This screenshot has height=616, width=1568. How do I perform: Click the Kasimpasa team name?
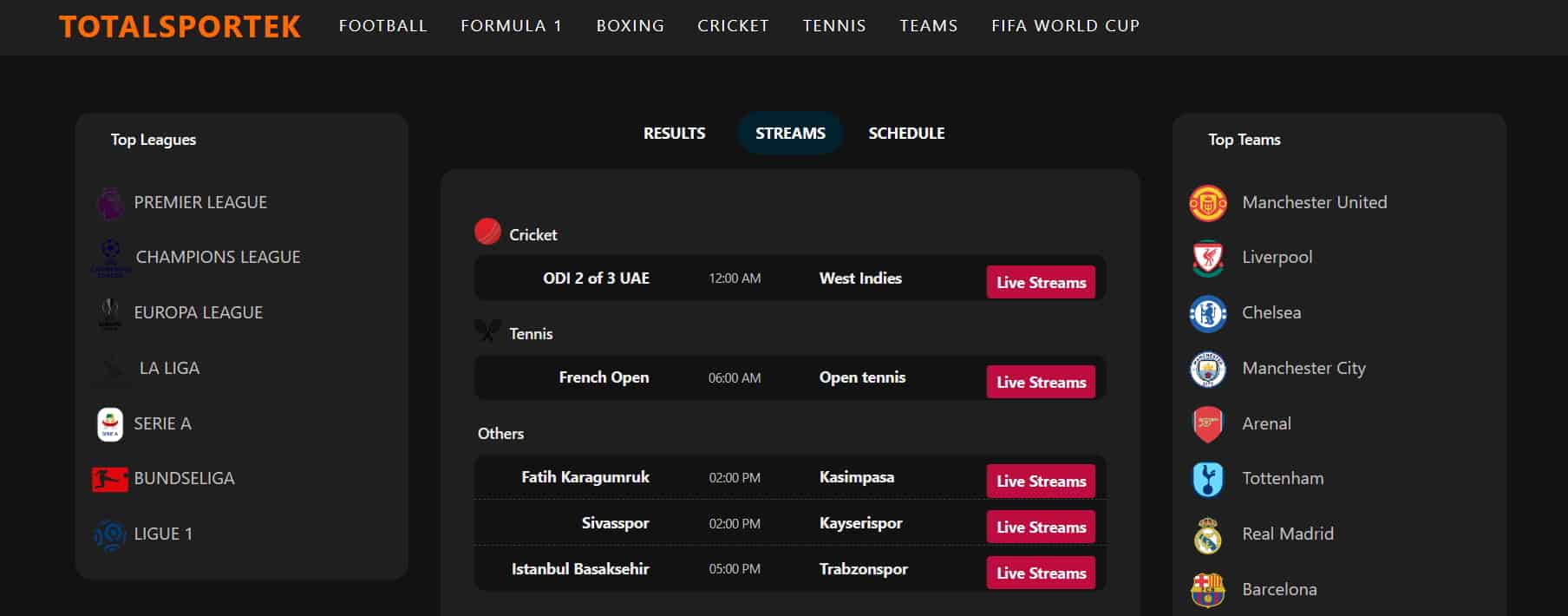[x=857, y=477]
